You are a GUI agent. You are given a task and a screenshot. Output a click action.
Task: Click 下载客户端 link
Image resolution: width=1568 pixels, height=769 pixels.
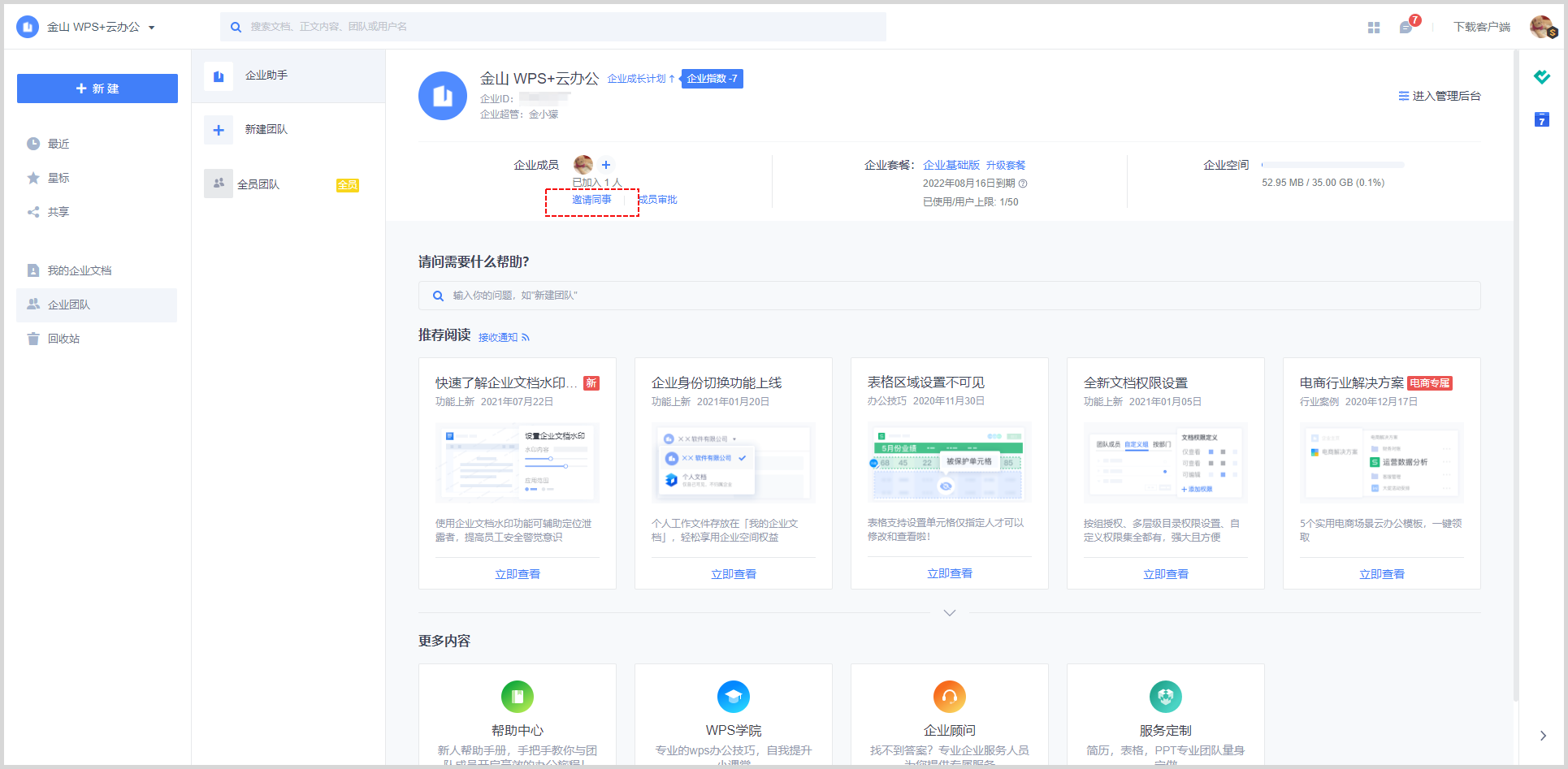1482,27
